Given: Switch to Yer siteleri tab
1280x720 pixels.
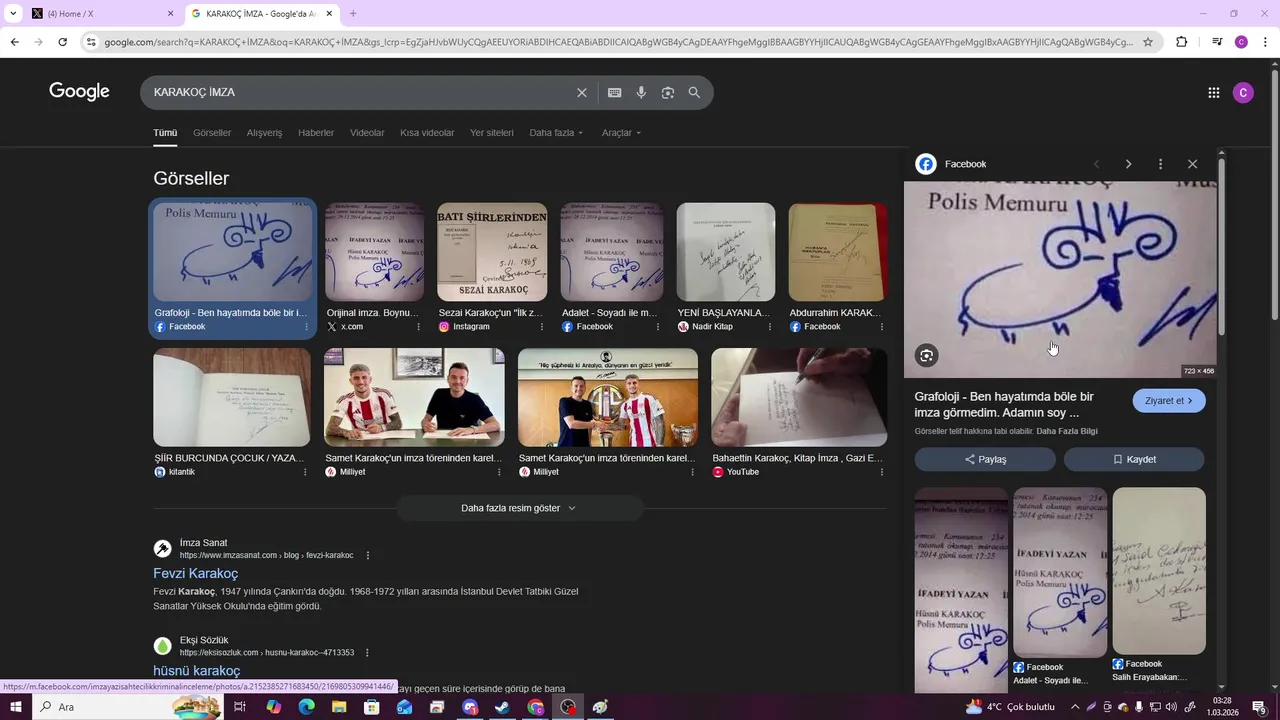Looking at the screenshot, I should pyautogui.click(x=492, y=133).
